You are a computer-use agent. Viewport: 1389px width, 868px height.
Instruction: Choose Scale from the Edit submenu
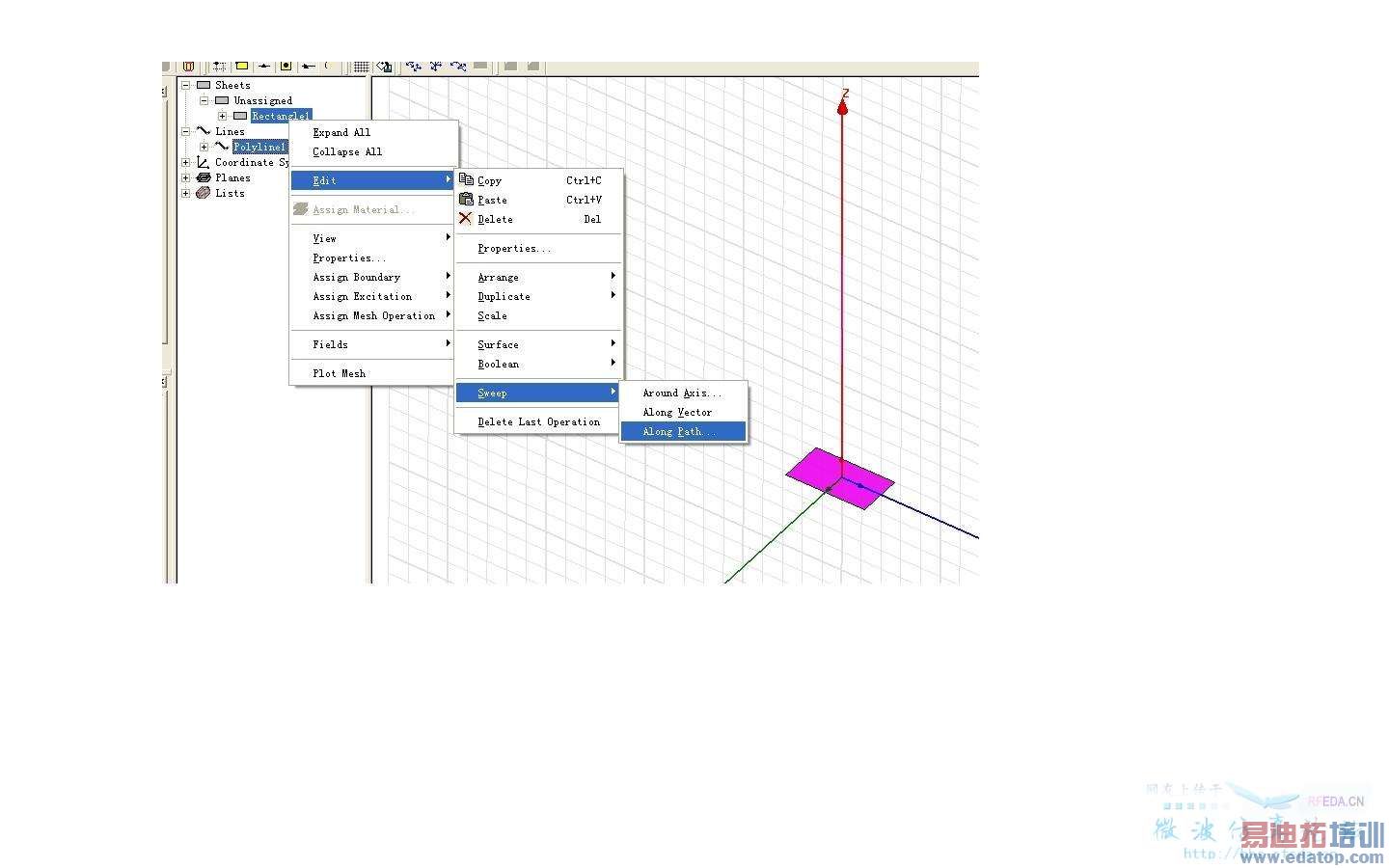pos(539,315)
